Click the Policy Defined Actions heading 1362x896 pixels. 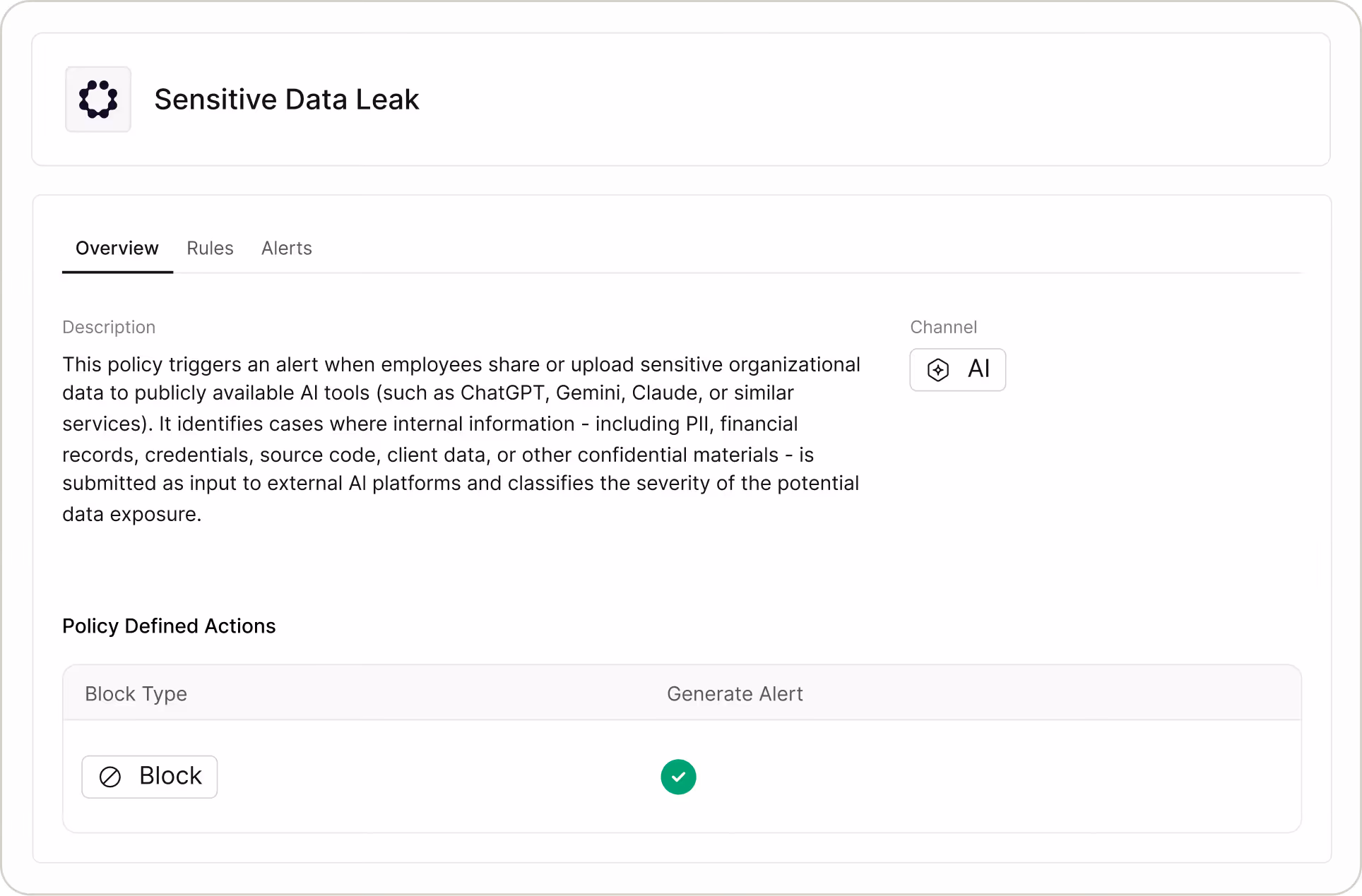pyautogui.click(x=169, y=626)
